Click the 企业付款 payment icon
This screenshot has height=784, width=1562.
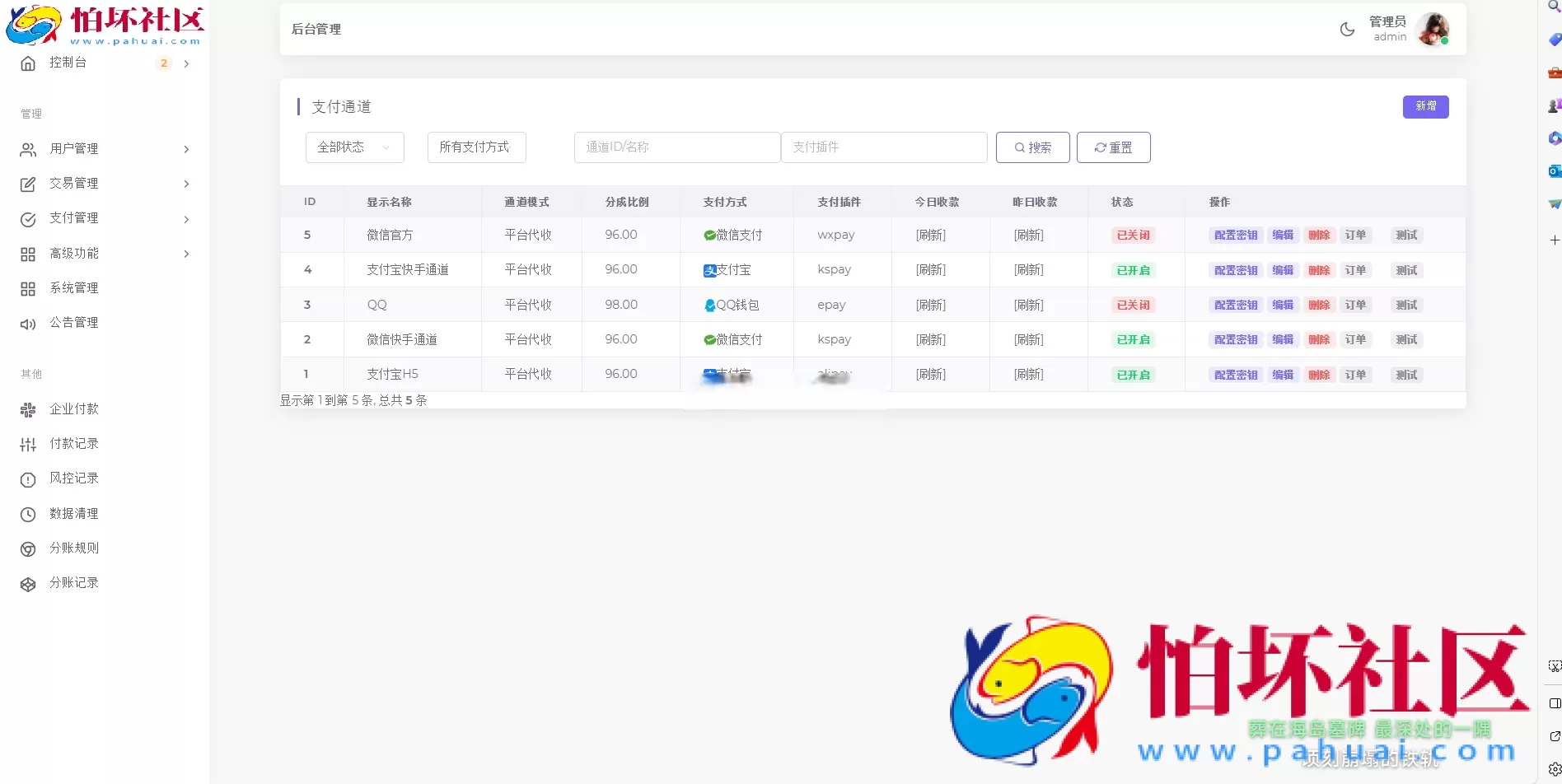click(x=27, y=408)
